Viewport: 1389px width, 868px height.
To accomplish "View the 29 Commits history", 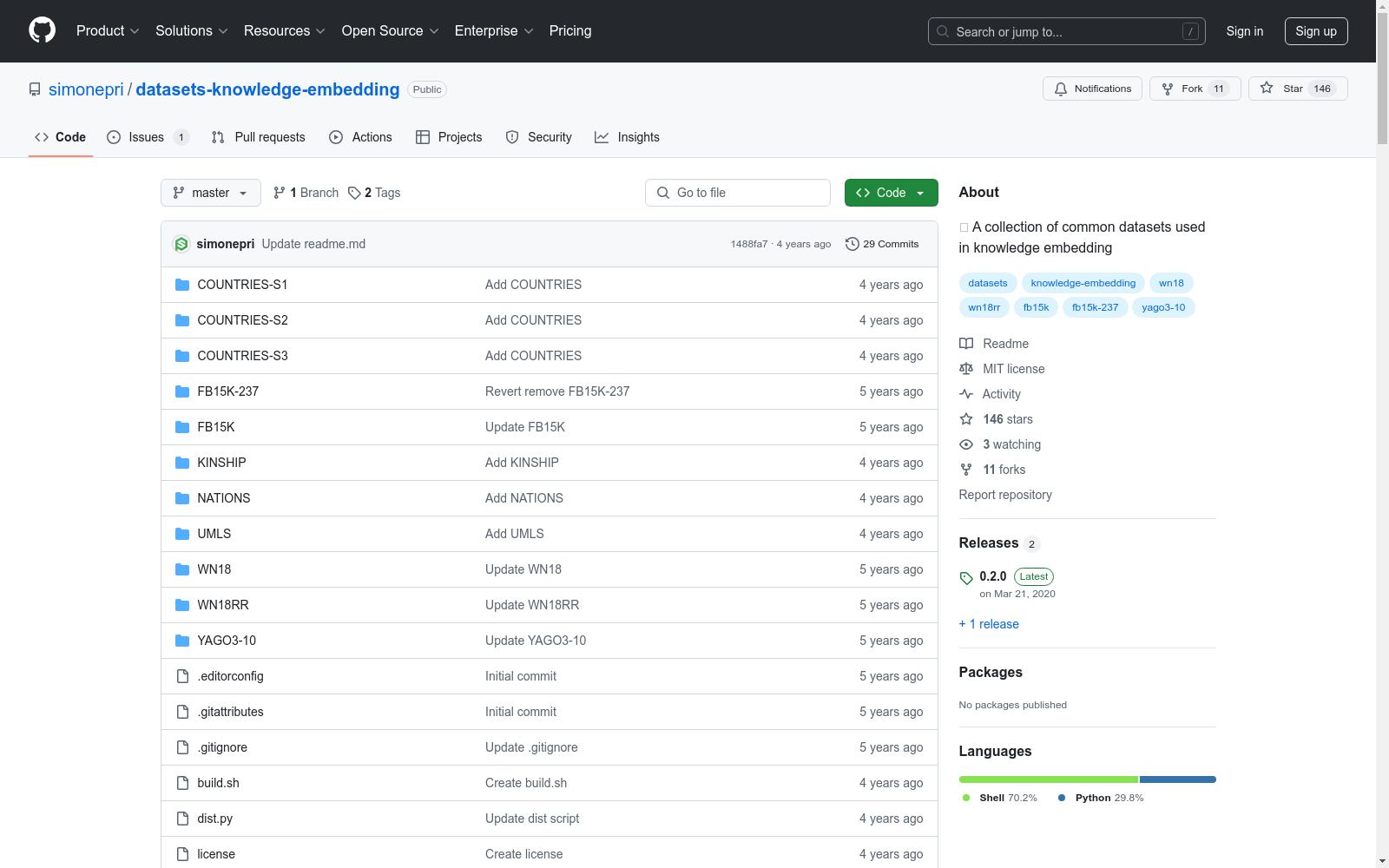I will [882, 244].
